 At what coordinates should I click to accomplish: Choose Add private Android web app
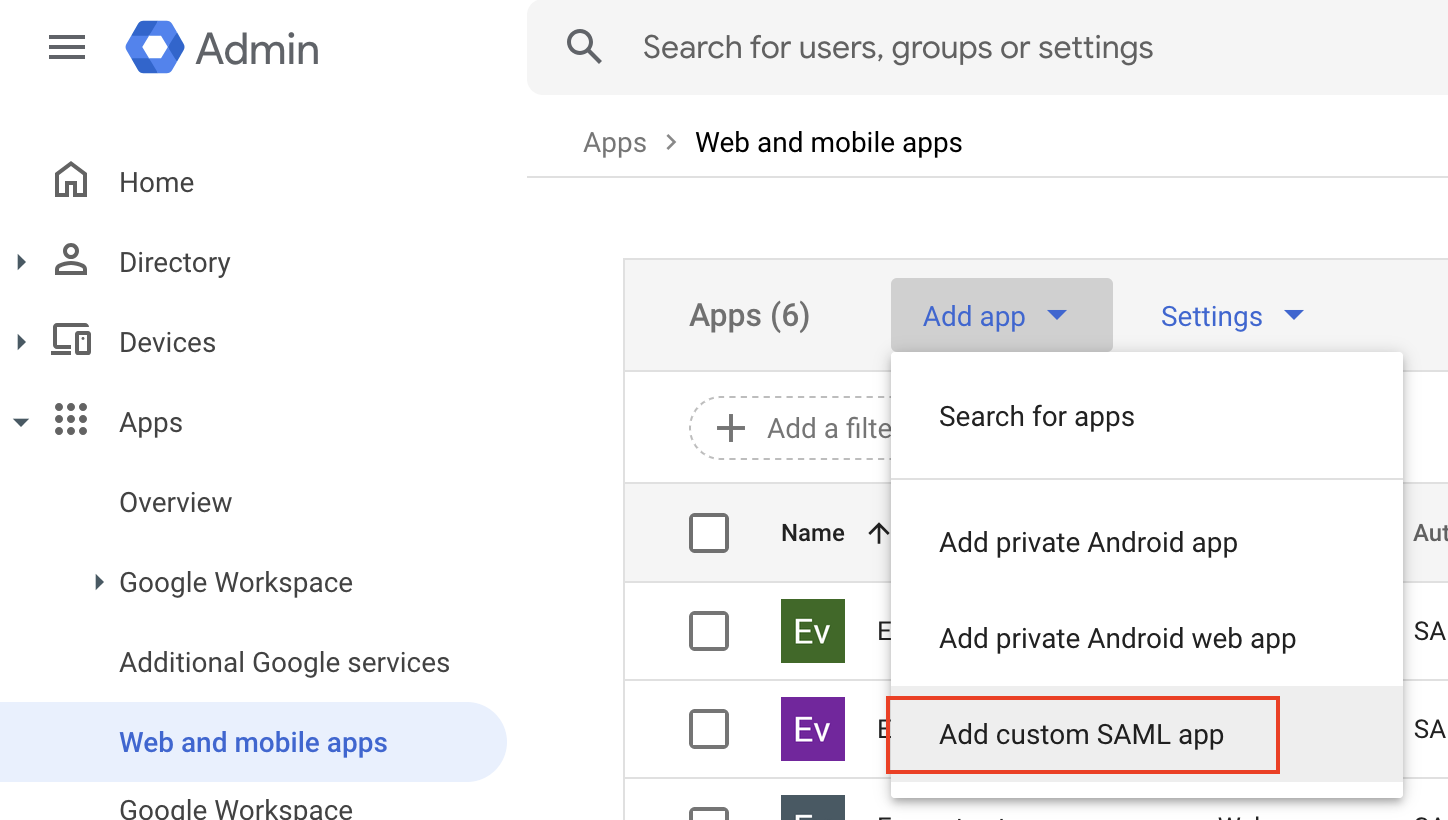[x=1147, y=638]
